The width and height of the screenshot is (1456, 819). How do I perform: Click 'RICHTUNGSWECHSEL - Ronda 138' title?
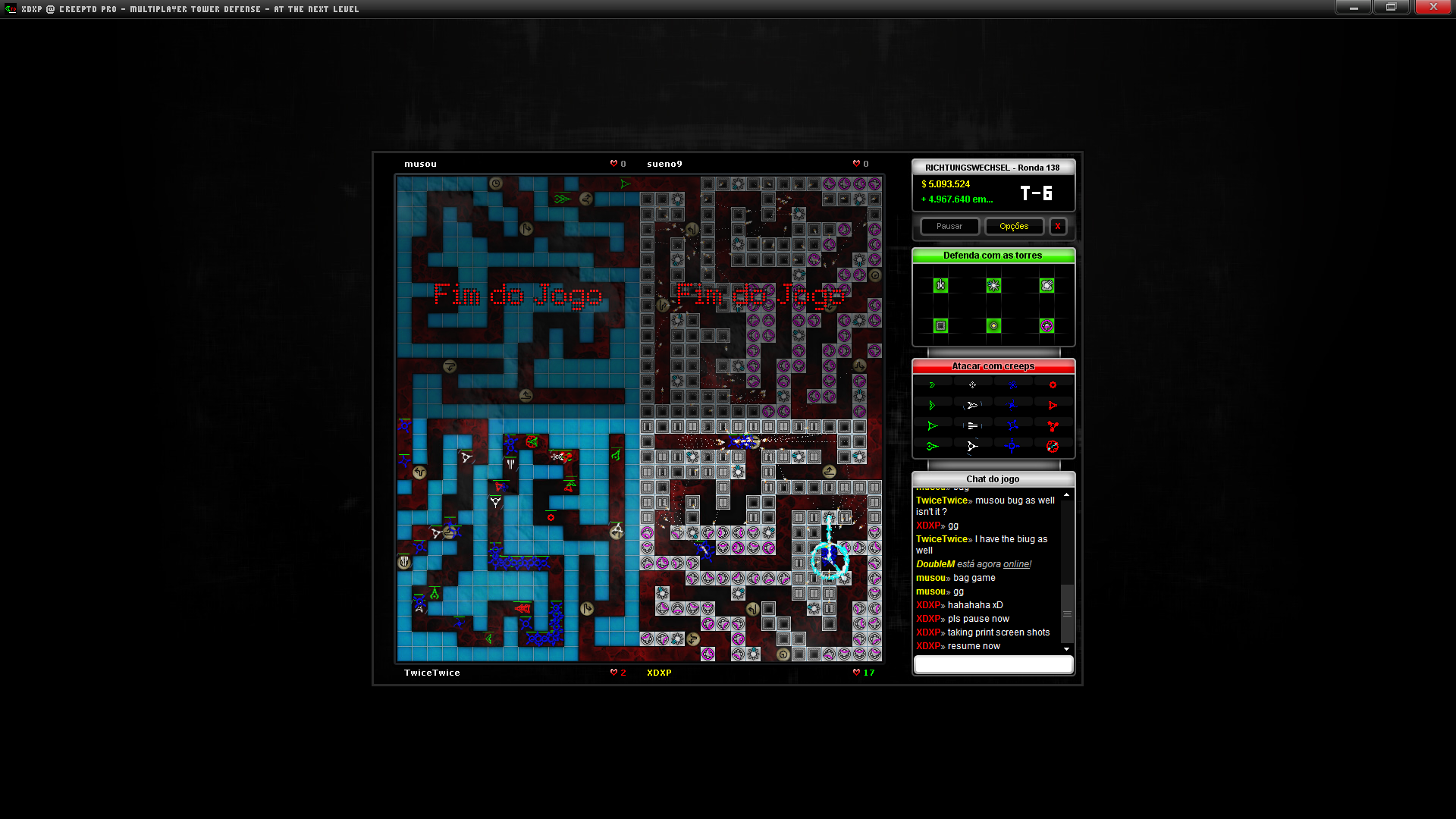tap(993, 168)
